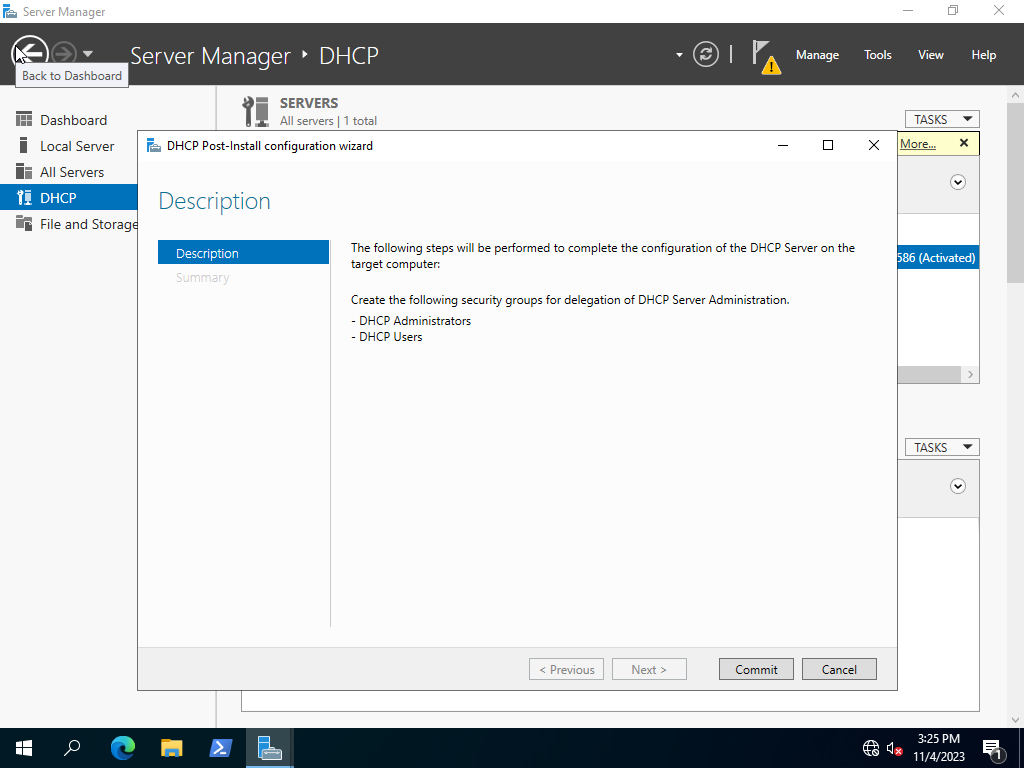Click the Previous button in wizard
Screen dimensions: 1024x768
click(x=566, y=669)
